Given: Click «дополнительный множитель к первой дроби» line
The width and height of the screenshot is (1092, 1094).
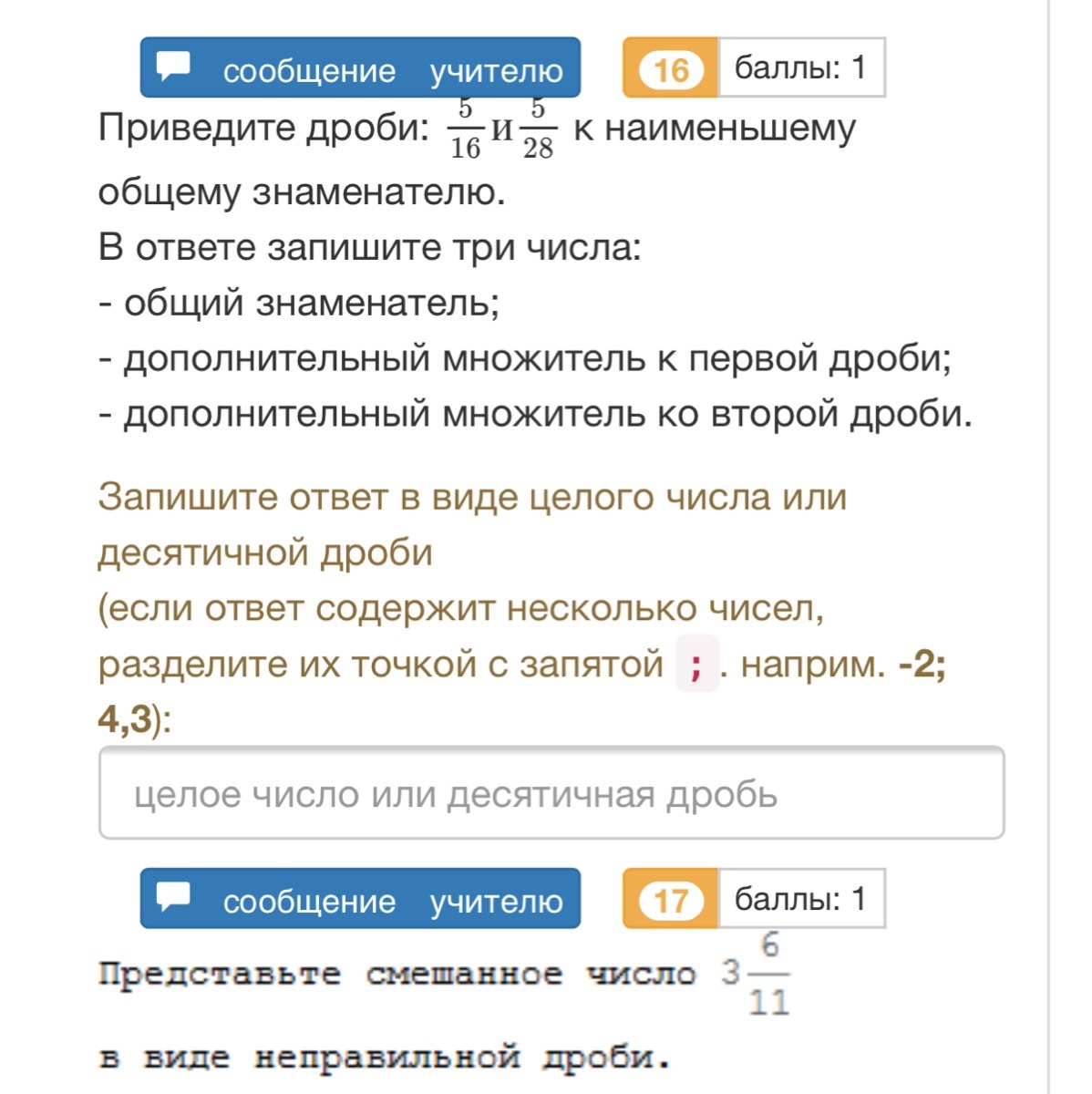Looking at the screenshot, I should [525, 358].
